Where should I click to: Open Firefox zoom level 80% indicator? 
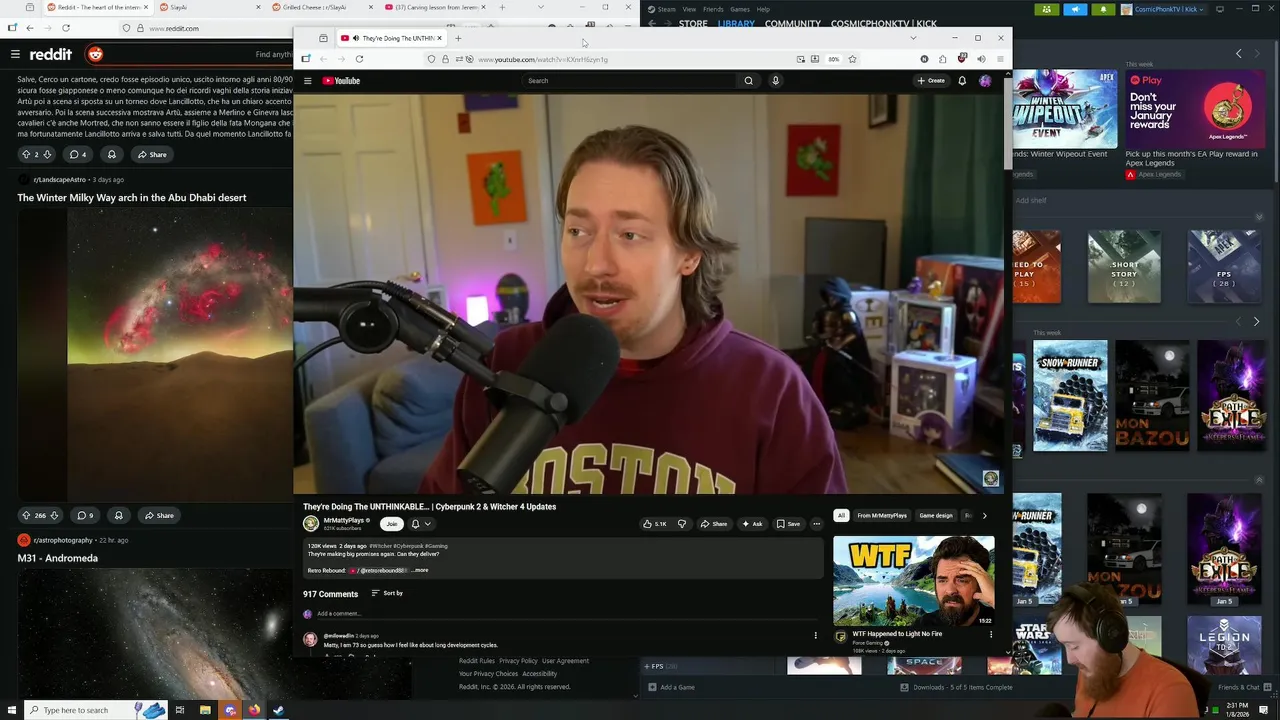click(x=834, y=59)
